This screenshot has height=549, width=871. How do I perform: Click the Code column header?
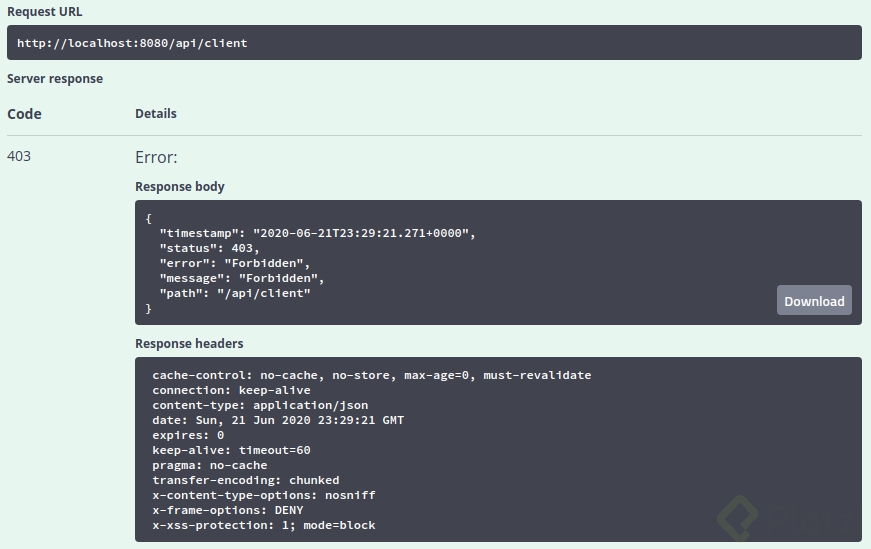[x=24, y=114]
